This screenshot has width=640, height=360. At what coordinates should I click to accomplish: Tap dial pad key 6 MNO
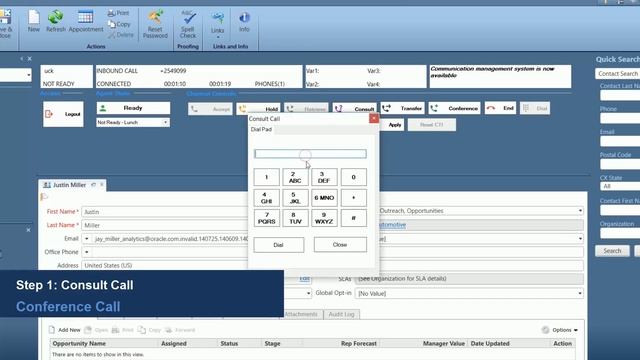[x=324, y=198]
